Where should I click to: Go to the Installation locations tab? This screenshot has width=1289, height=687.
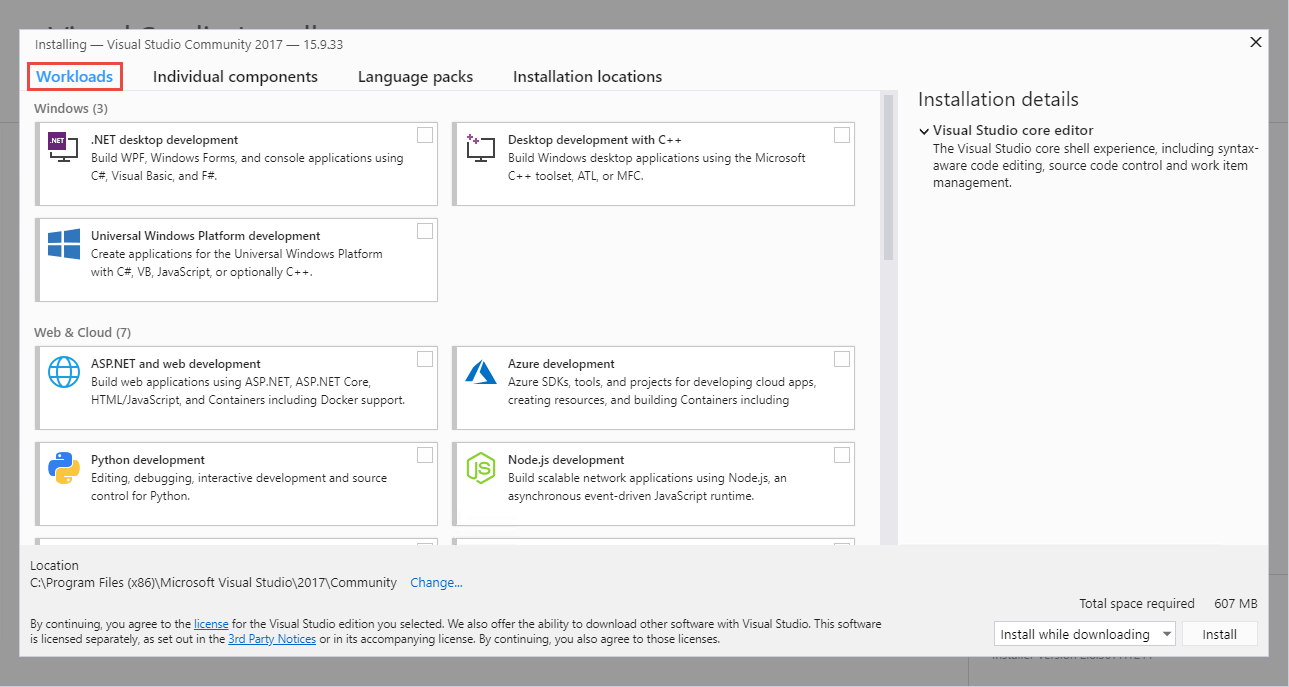point(587,77)
